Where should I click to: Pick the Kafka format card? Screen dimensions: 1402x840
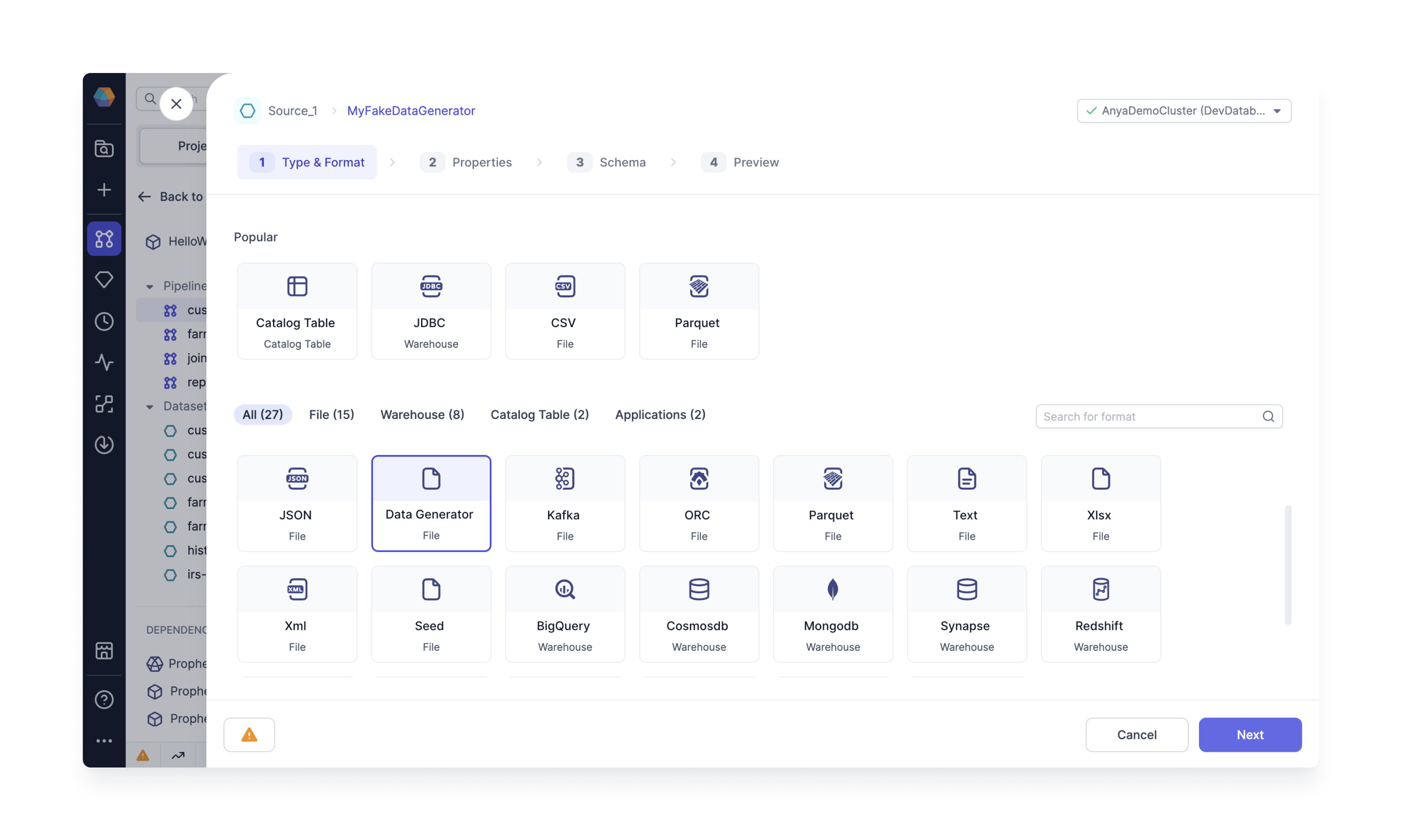[565, 503]
